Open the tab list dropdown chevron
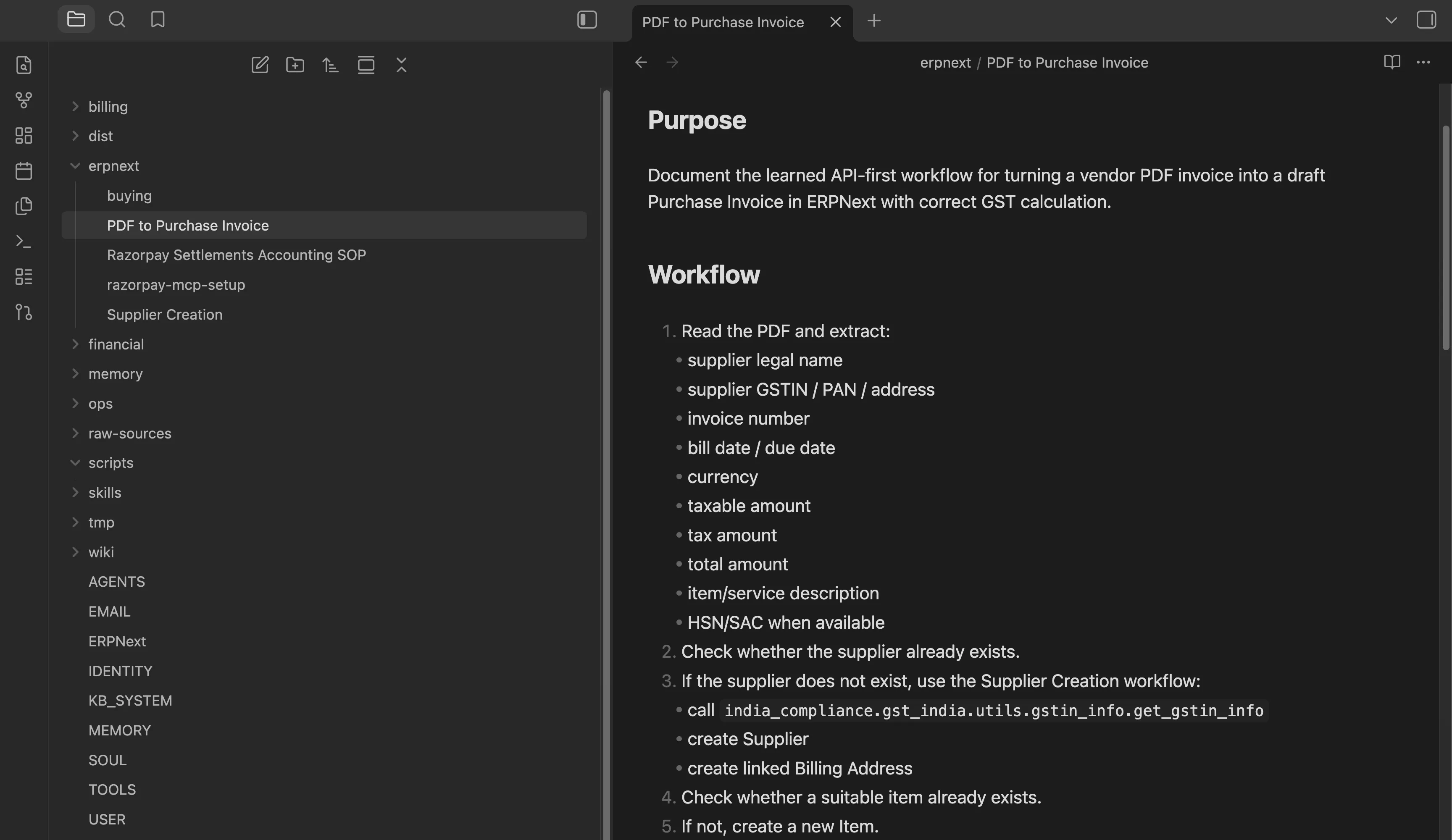1452x840 pixels. coord(1391,20)
